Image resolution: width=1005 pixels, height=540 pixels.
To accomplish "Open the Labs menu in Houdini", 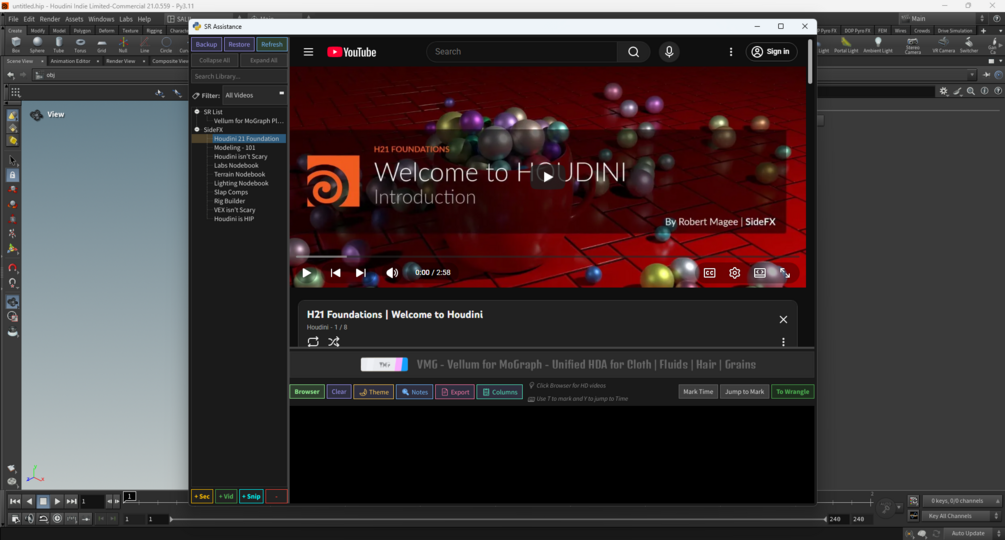I will (x=126, y=19).
